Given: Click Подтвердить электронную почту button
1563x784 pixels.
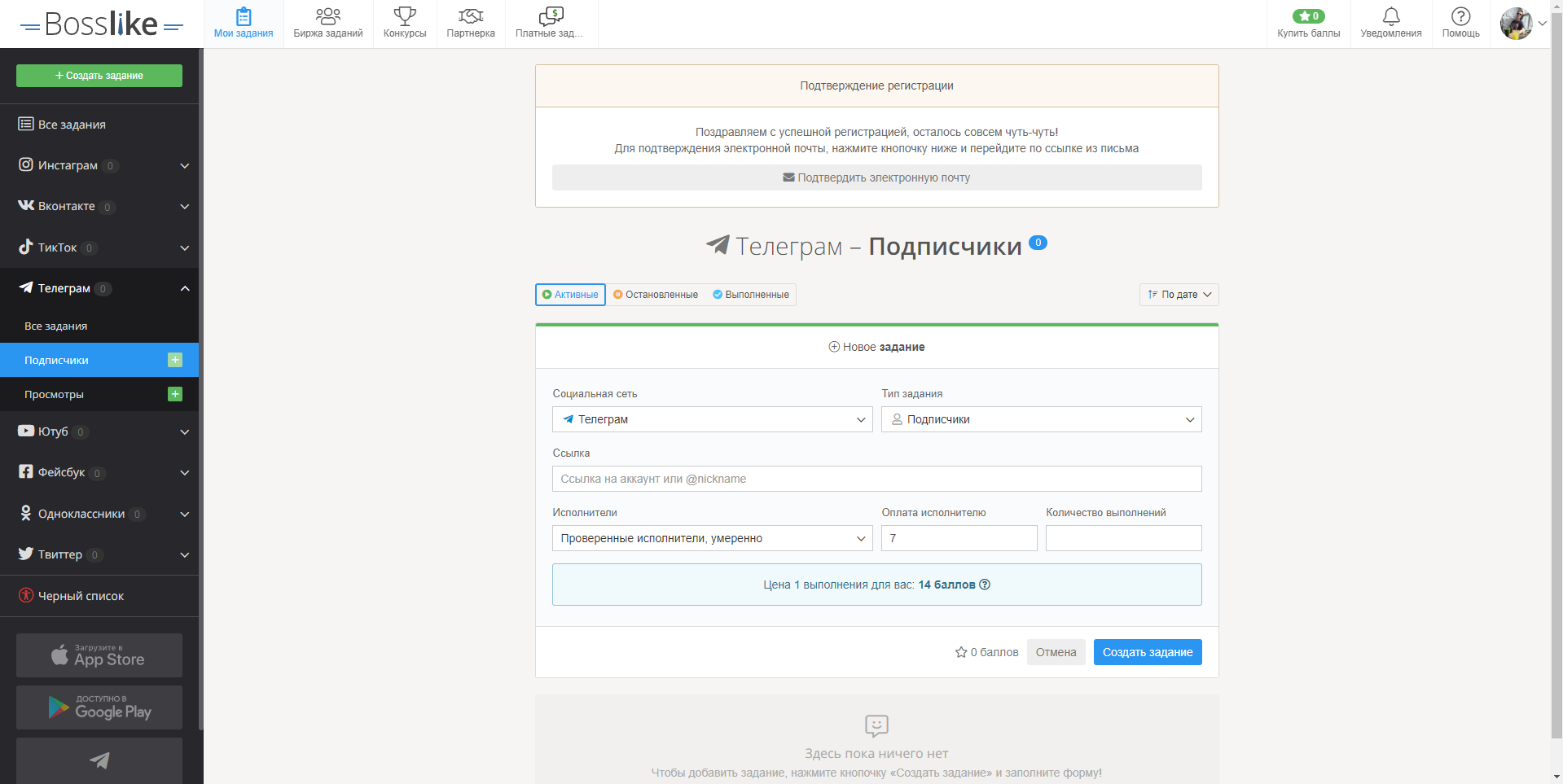Looking at the screenshot, I should click(x=876, y=177).
